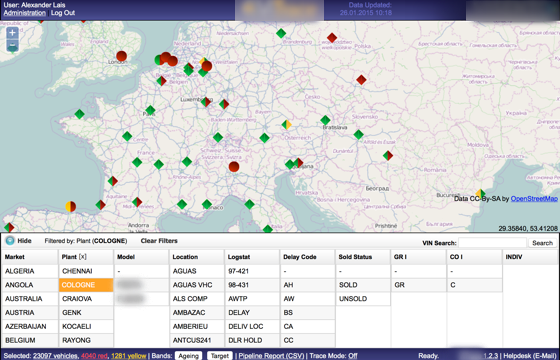Click the green diamond marker near Paris
Screen dimensions: 560x360
click(x=150, y=110)
